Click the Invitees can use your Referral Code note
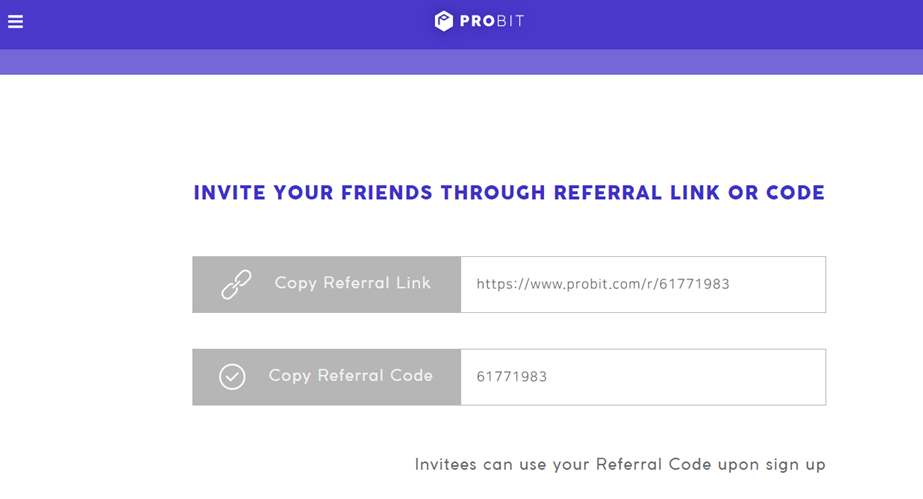923x499 pixels. pyautogui.click(x=620, y=464)
